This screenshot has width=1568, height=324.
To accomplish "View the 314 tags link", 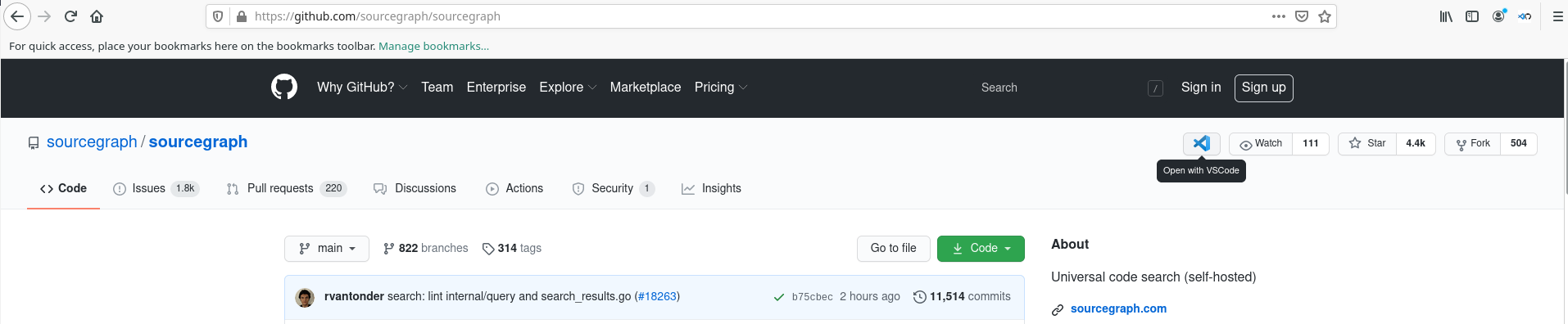I will click(511, 249).
